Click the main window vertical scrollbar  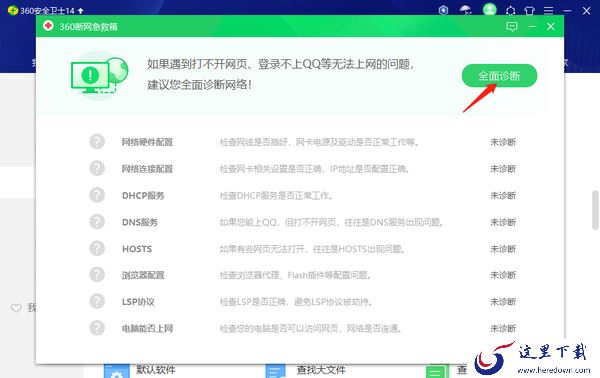(595, 210)
